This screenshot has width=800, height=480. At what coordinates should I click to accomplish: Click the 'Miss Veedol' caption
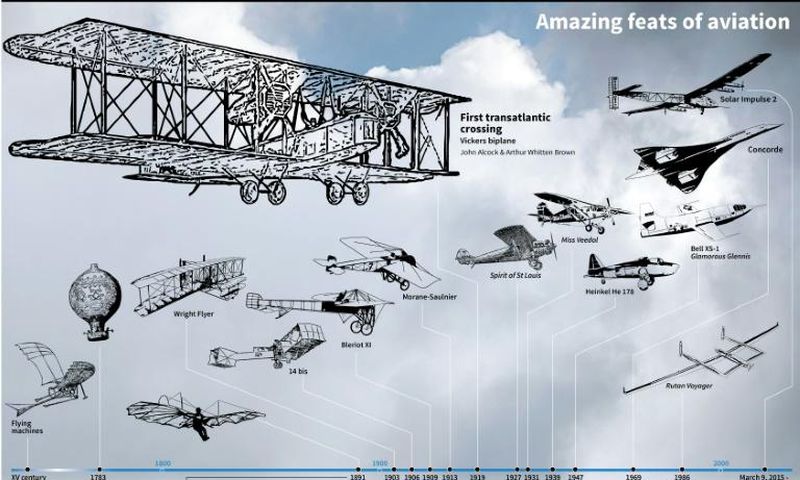click(x=579, y=240)
